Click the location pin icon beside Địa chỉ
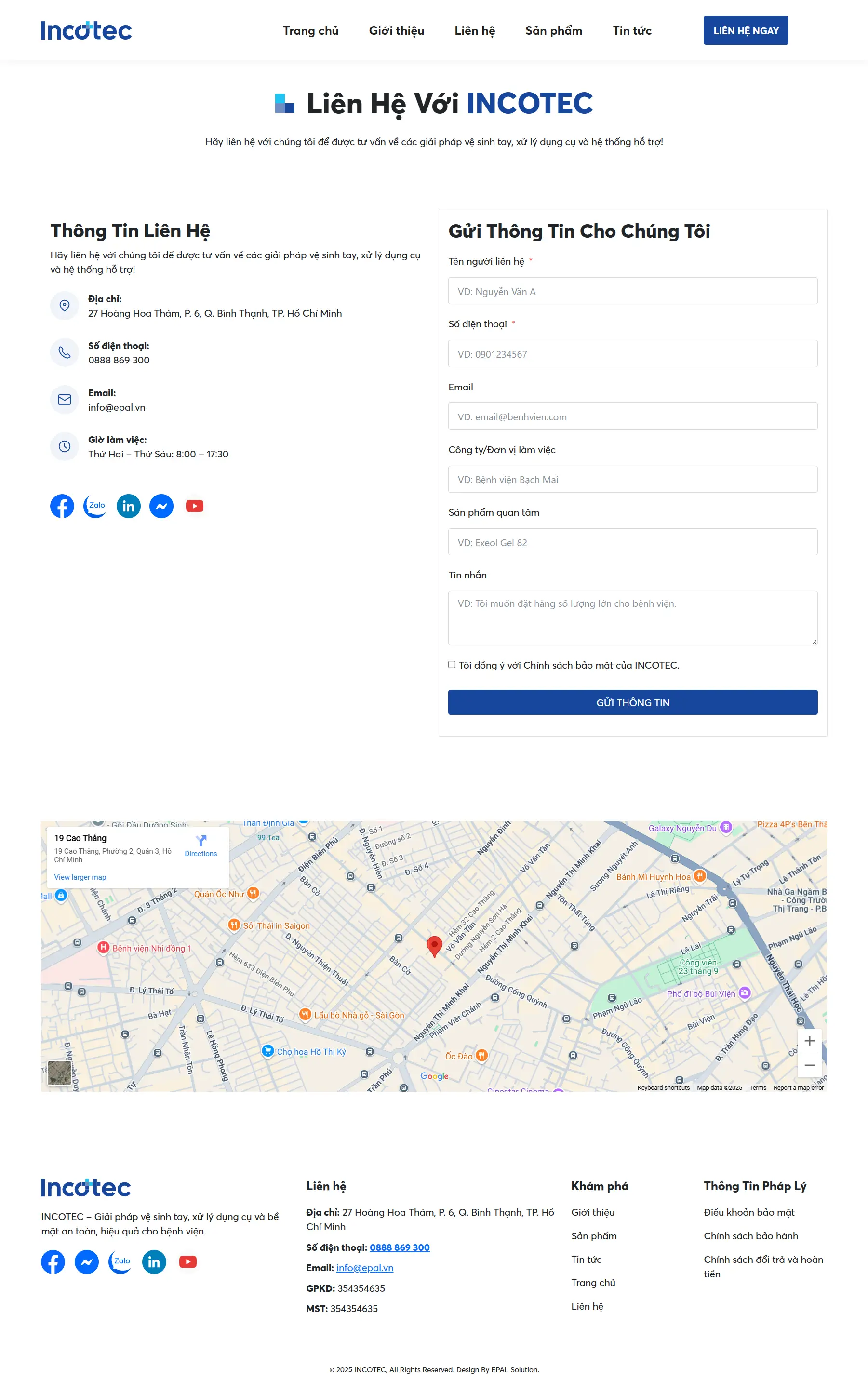Image resolution: width=868 pixels, height=1381 pixels. (x=65, y=306)
